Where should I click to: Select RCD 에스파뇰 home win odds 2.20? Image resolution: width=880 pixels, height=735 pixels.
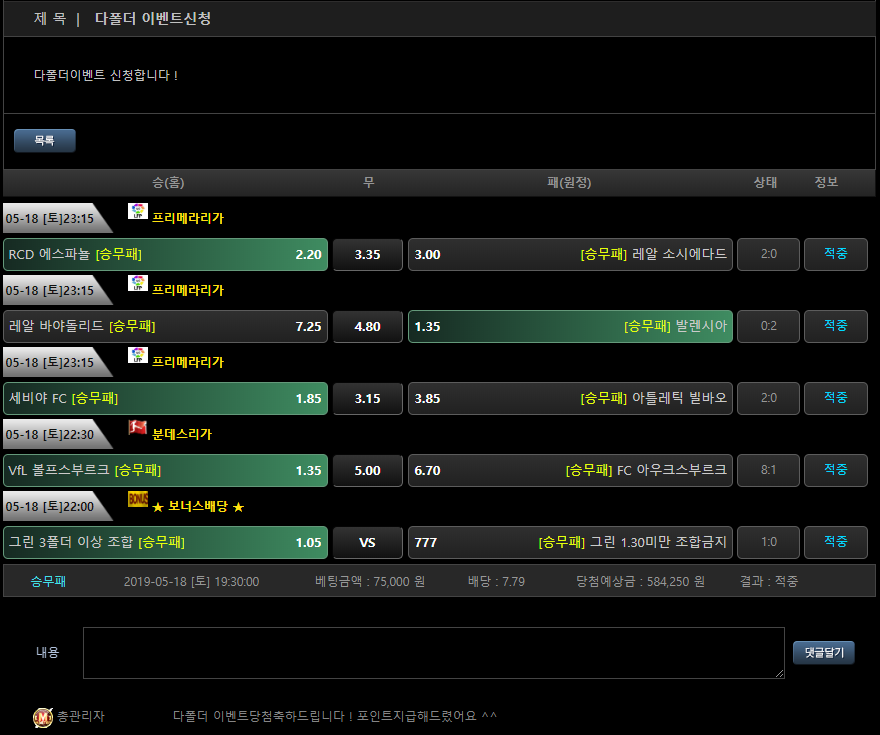pos(166,255)
